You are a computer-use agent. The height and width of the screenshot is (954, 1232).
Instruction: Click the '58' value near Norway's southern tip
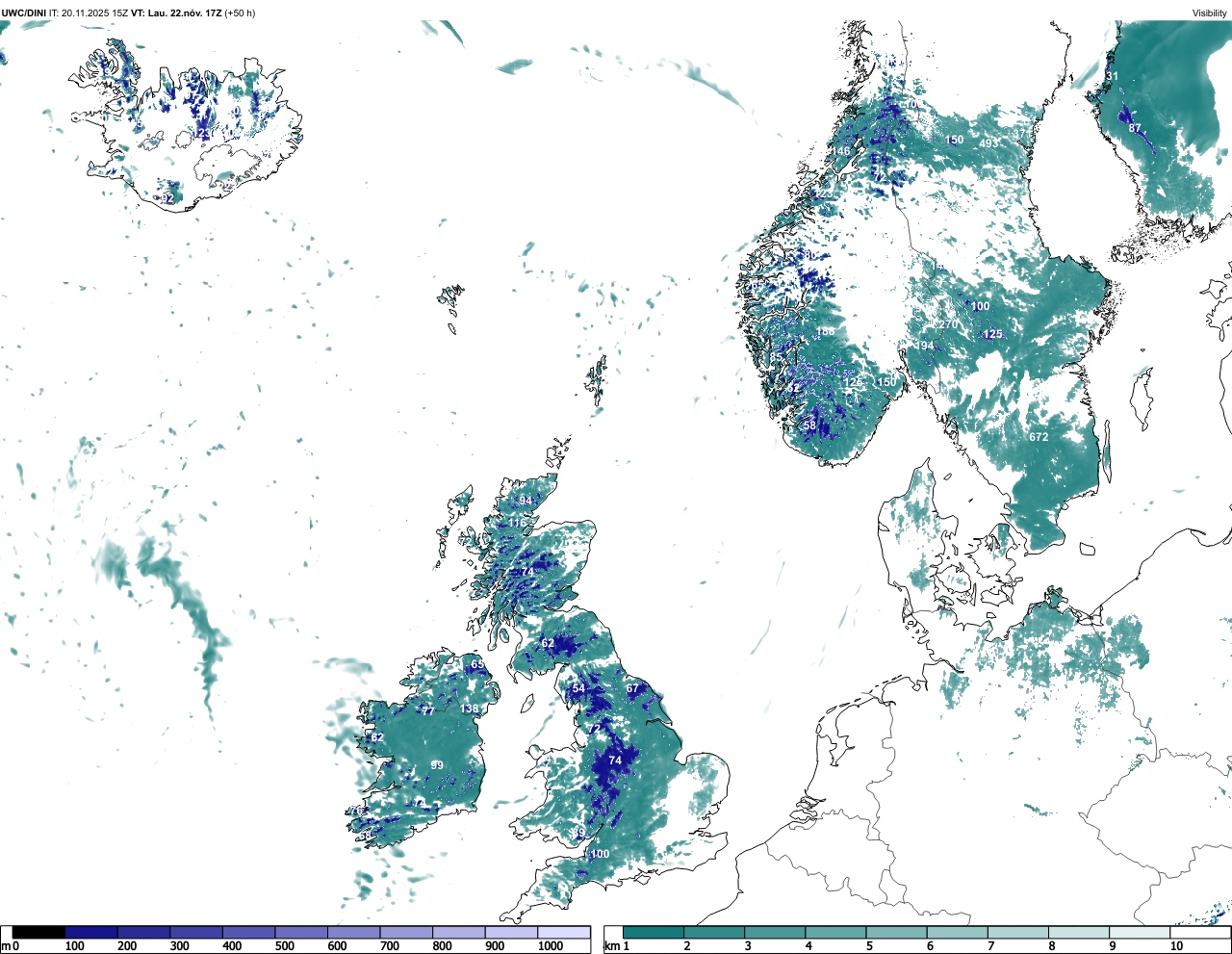(809, 425)
